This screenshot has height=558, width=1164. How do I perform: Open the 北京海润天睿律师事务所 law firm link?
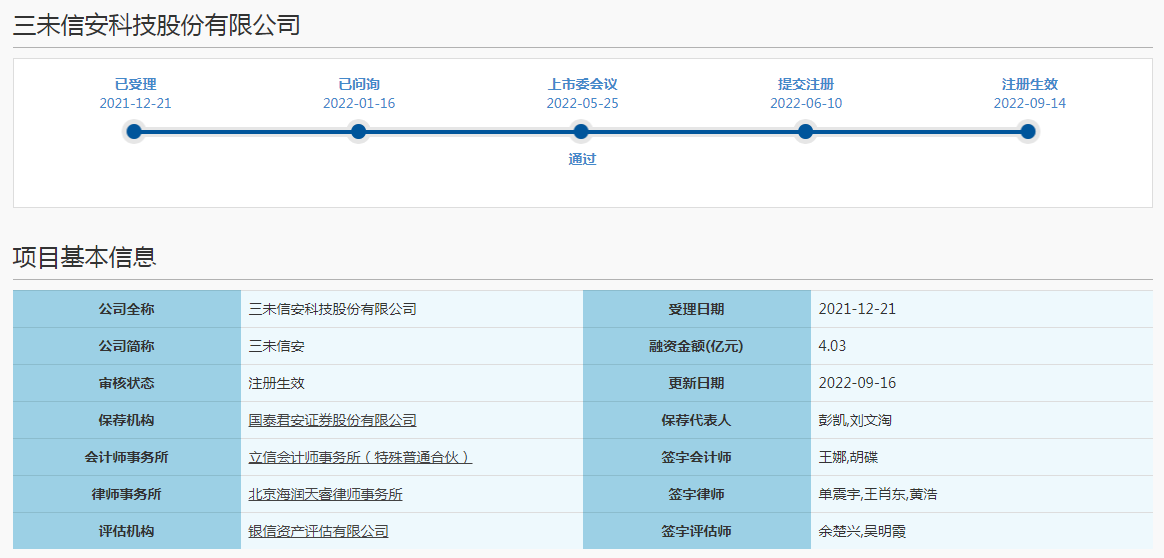(325, 494)
